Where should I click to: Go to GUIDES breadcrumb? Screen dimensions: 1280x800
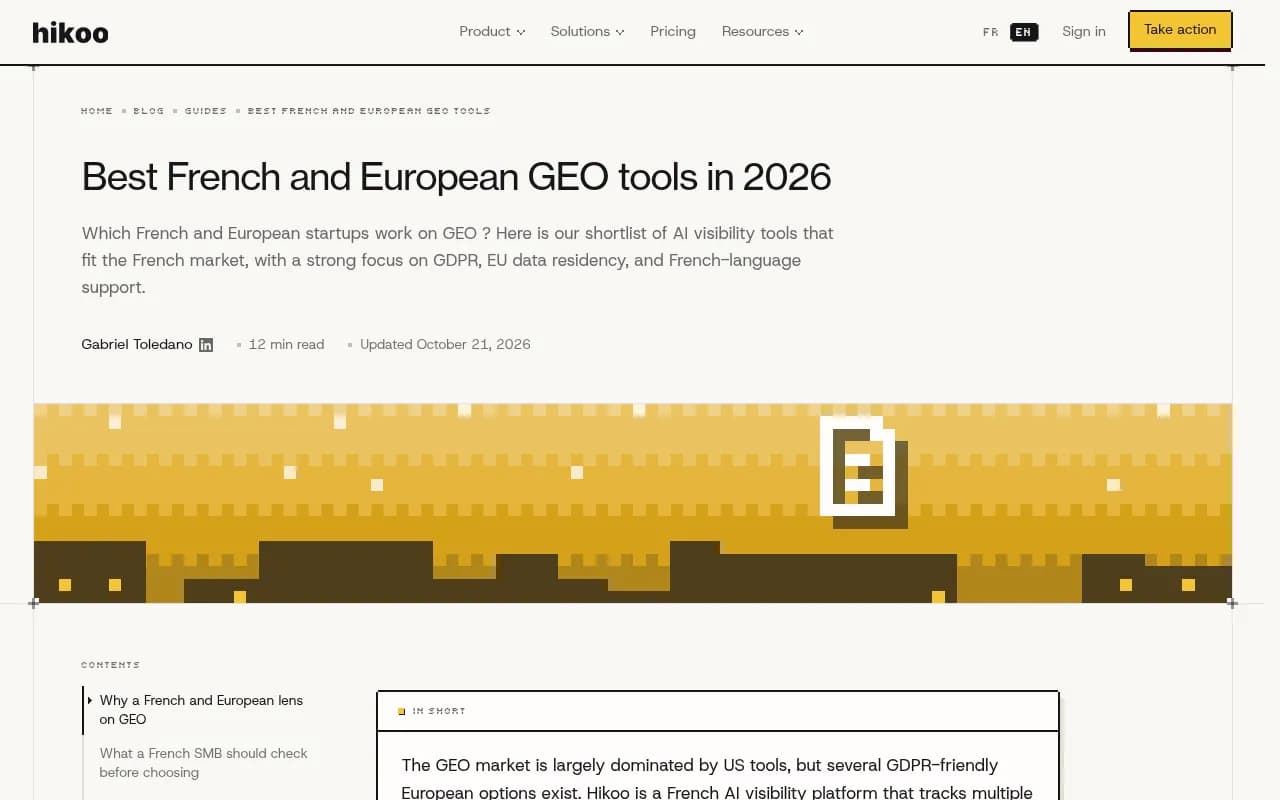(206, 111)
